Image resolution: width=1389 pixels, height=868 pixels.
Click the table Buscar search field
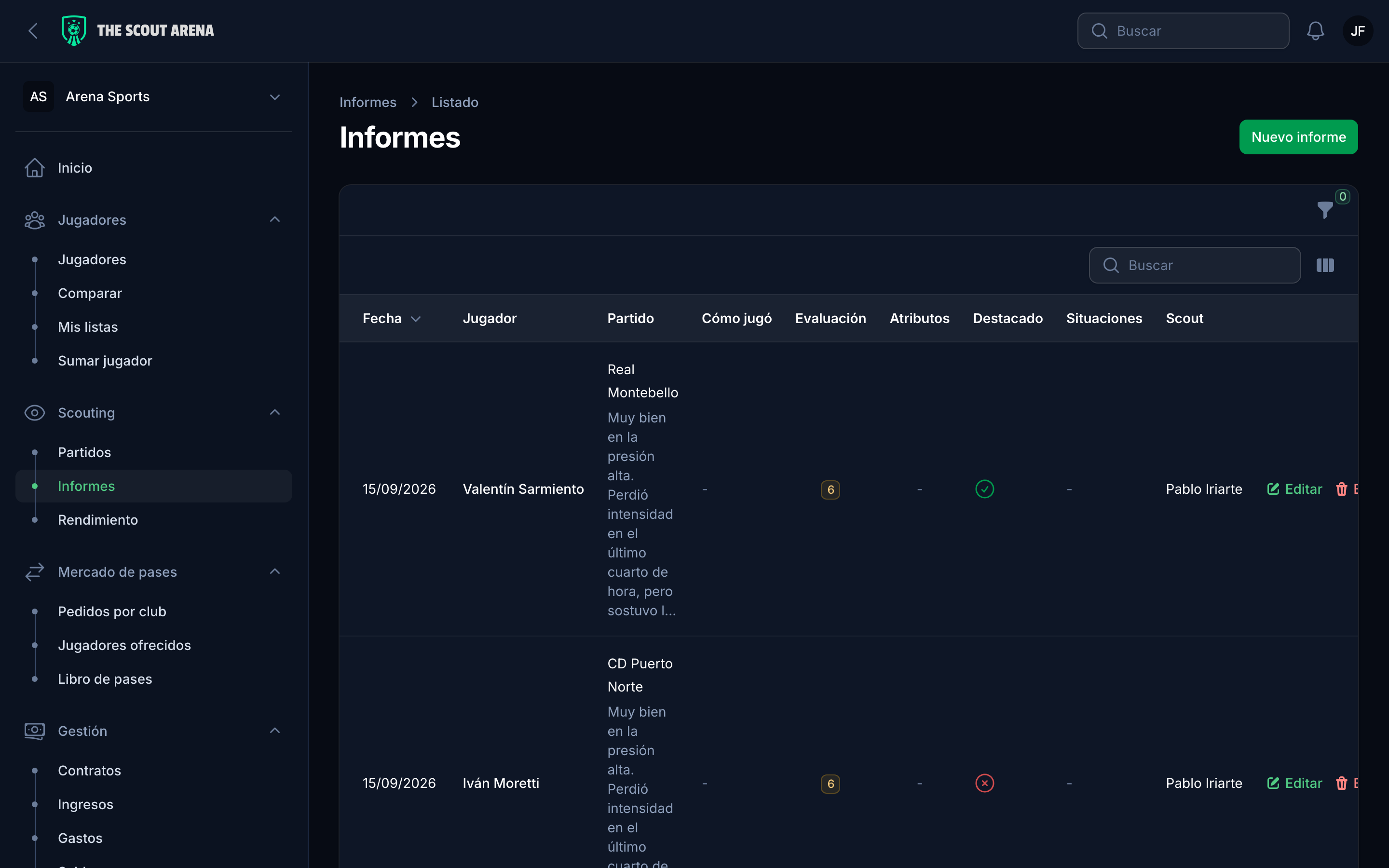point(1195,265)
